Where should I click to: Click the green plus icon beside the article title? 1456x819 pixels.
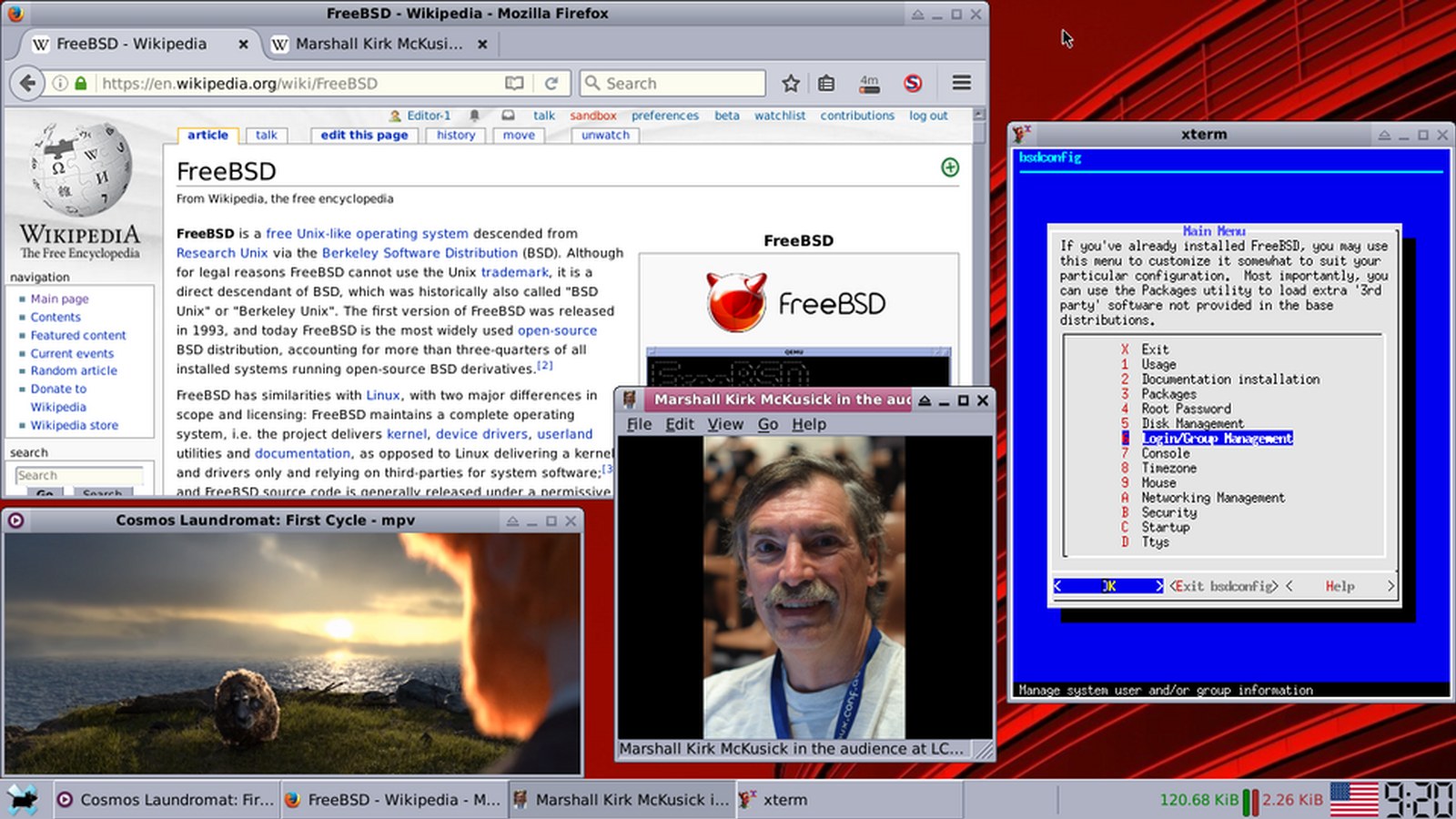tap(950, 167)
